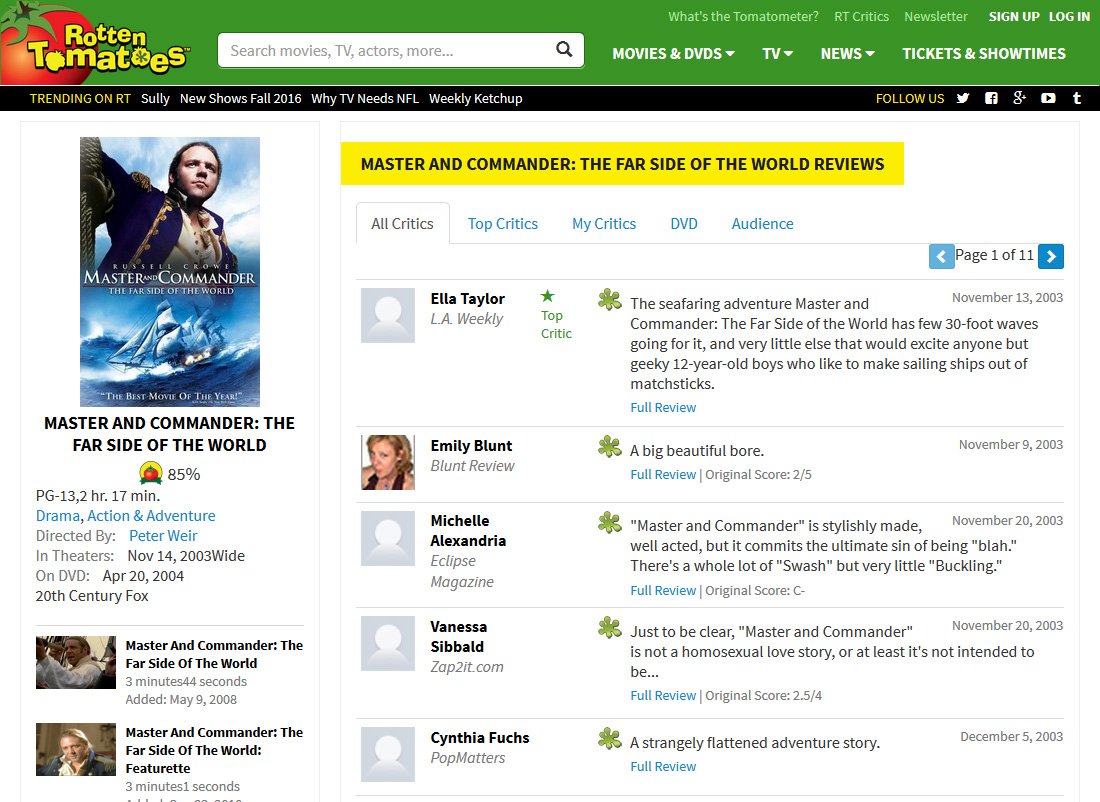Open the RT Critics link

(x=861, y=16)
